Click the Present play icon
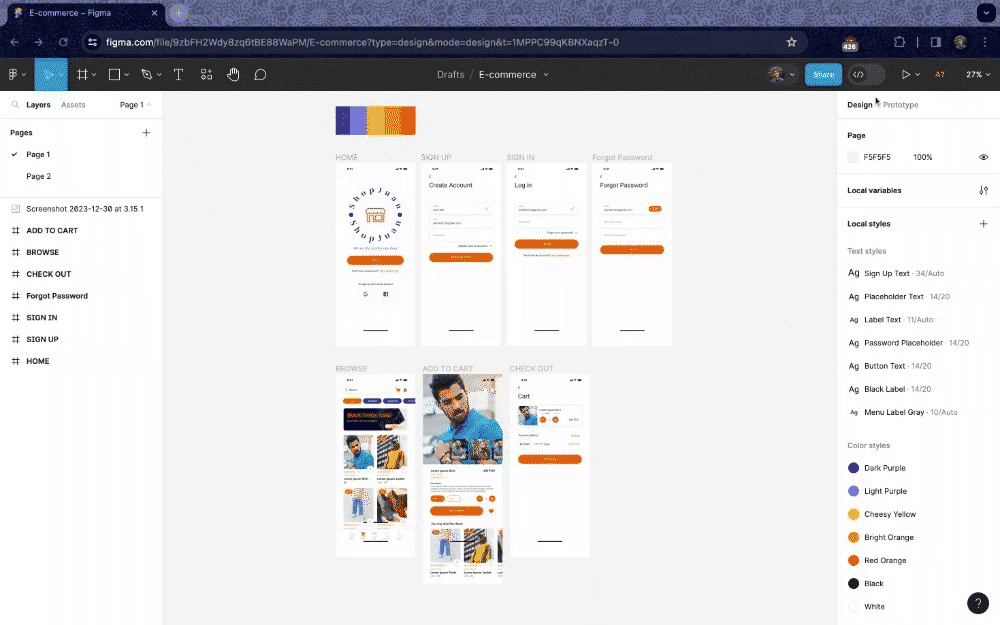 pyautogui.click(x=905, y=75)
